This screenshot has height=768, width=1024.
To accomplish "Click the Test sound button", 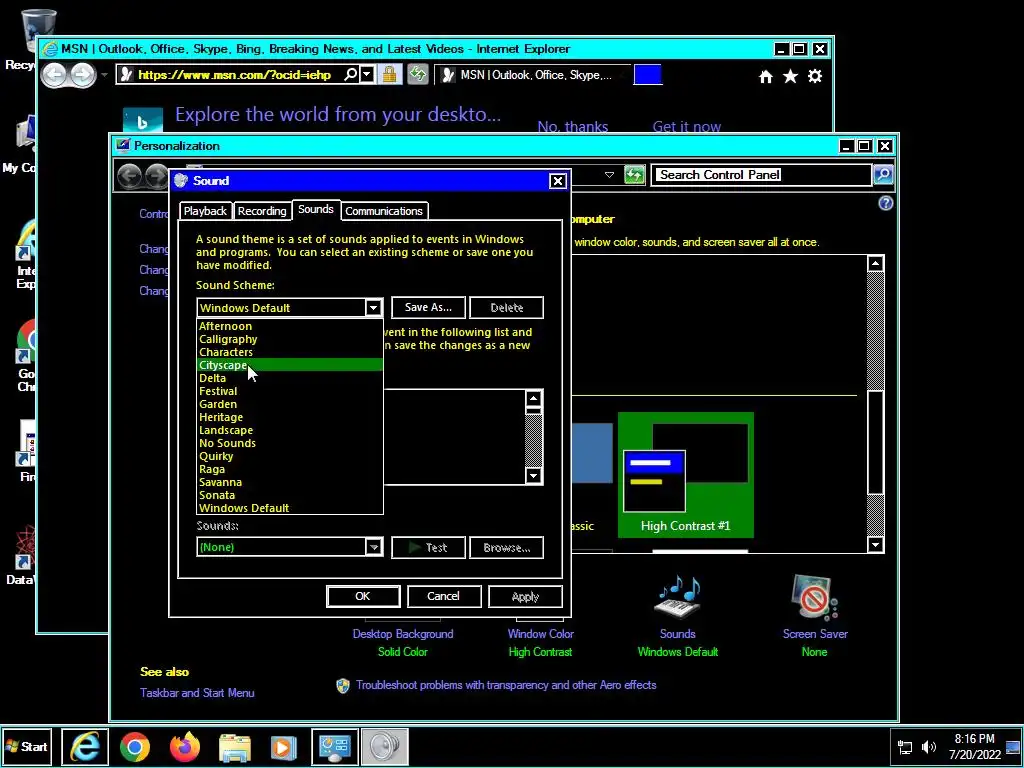I will coord(428,548).
